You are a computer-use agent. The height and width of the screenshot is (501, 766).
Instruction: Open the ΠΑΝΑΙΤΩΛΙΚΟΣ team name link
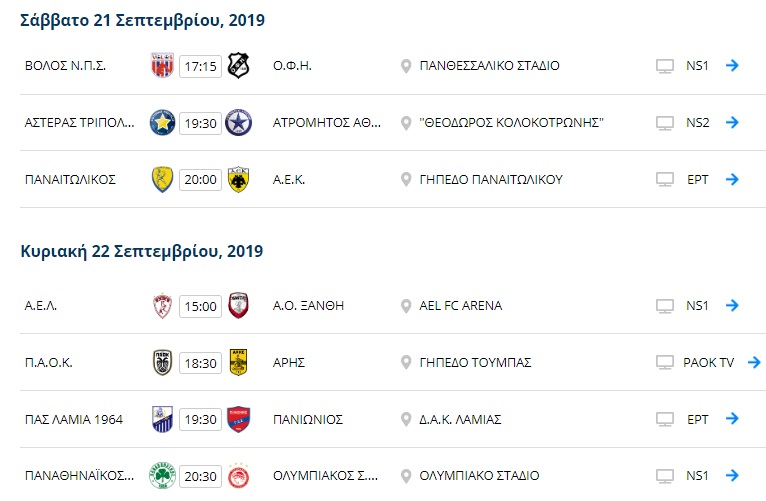point(70,180)
